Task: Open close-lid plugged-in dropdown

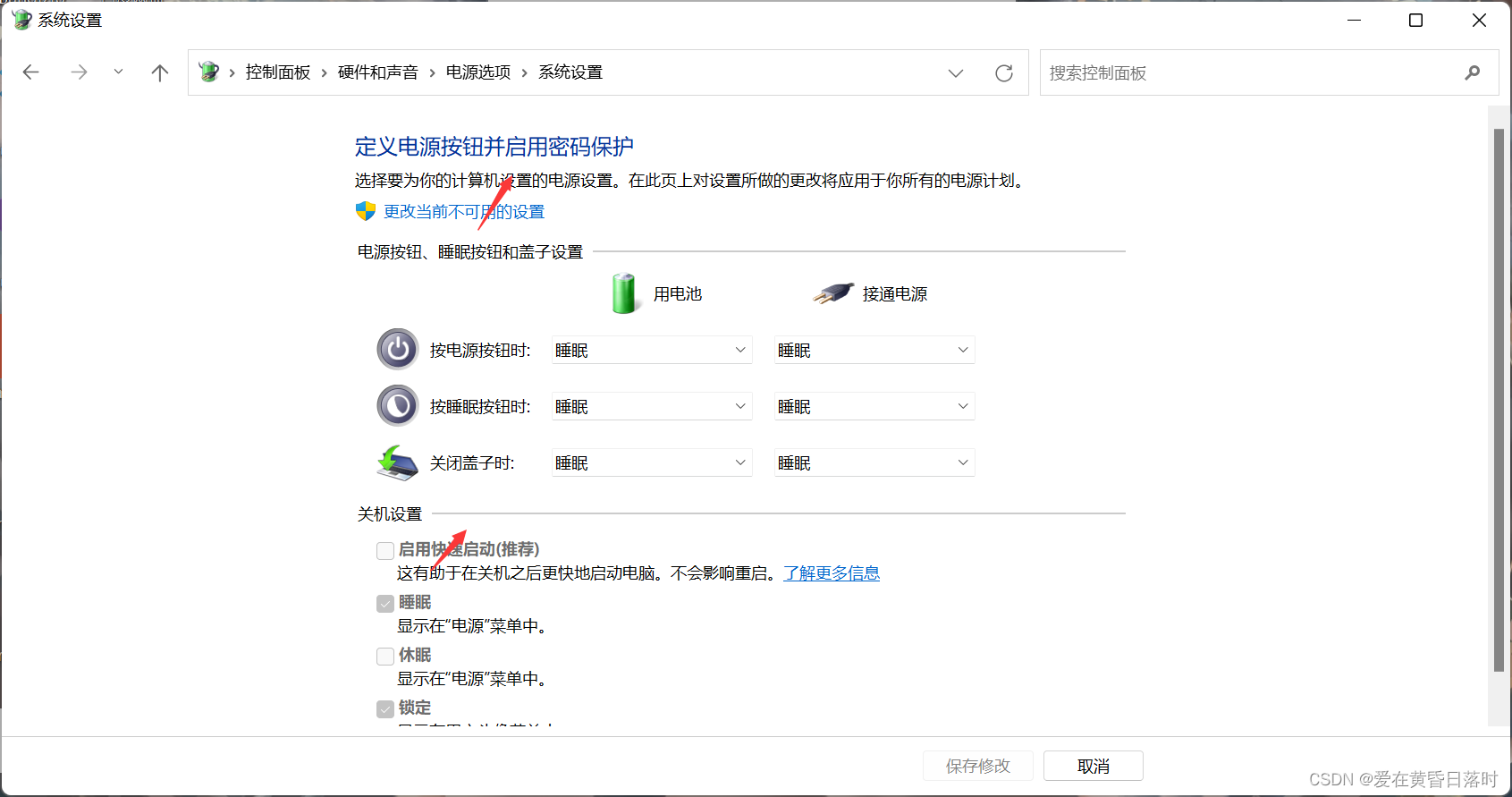Action: tap(874, 462)
